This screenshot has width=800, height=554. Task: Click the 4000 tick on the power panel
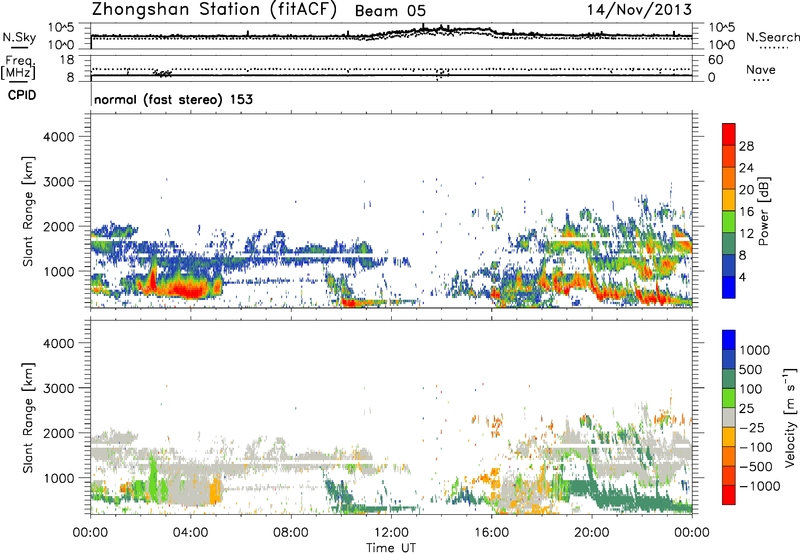click(58, 137)
